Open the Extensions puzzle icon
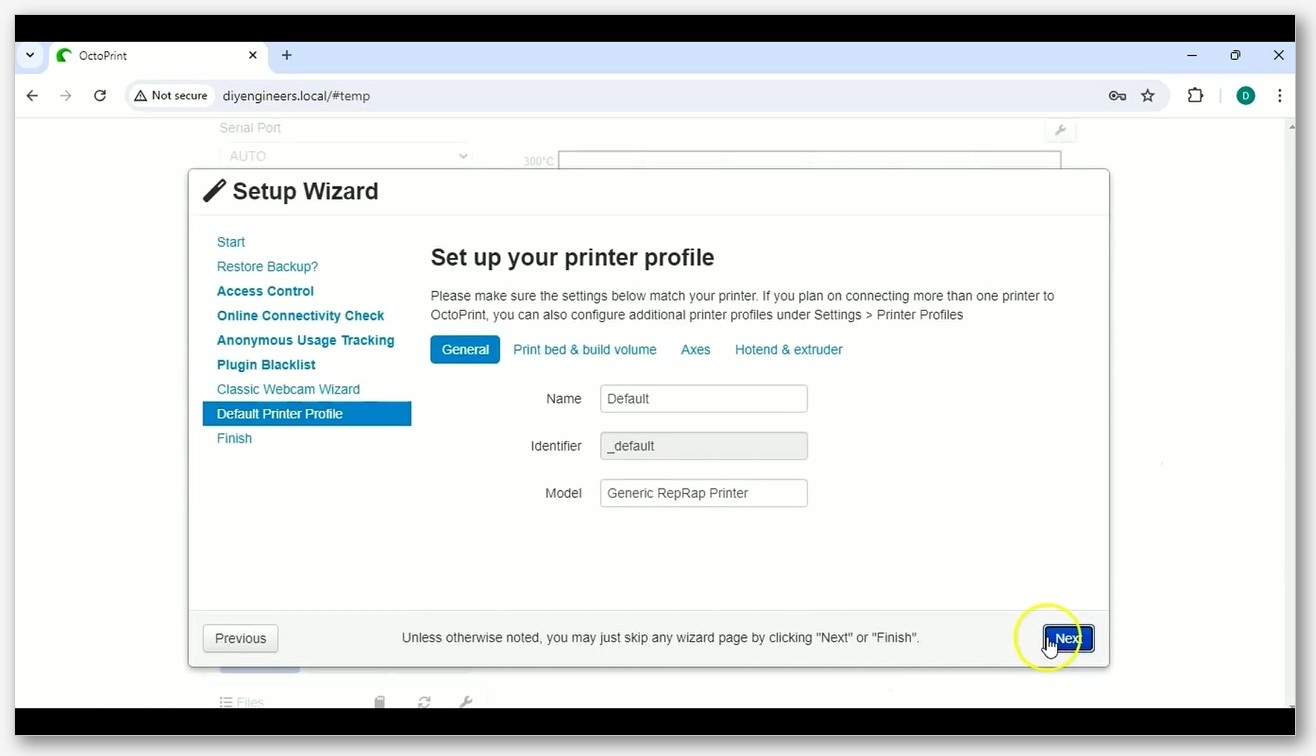The width and height of the screenshot is (1316, 756). 1195,96
